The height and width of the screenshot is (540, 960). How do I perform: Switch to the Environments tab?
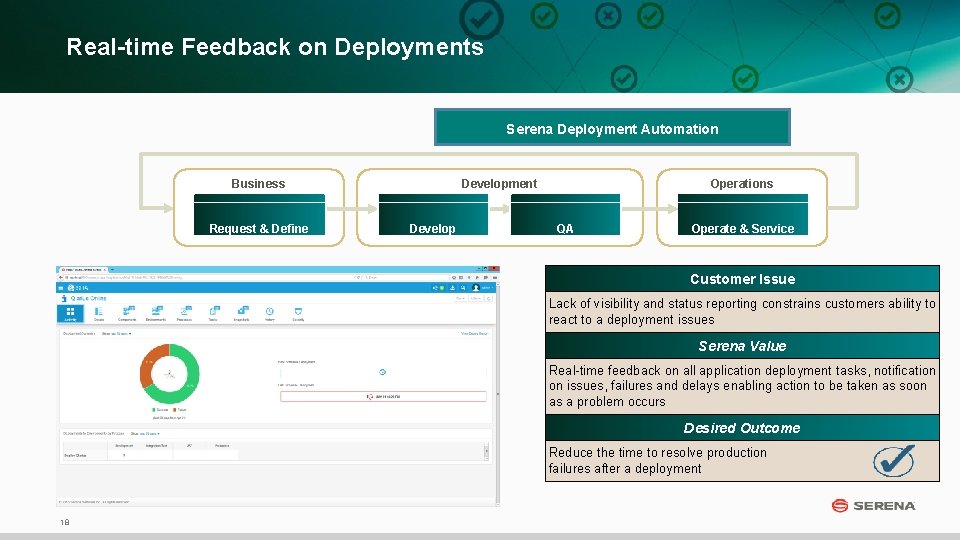point(156,313)
